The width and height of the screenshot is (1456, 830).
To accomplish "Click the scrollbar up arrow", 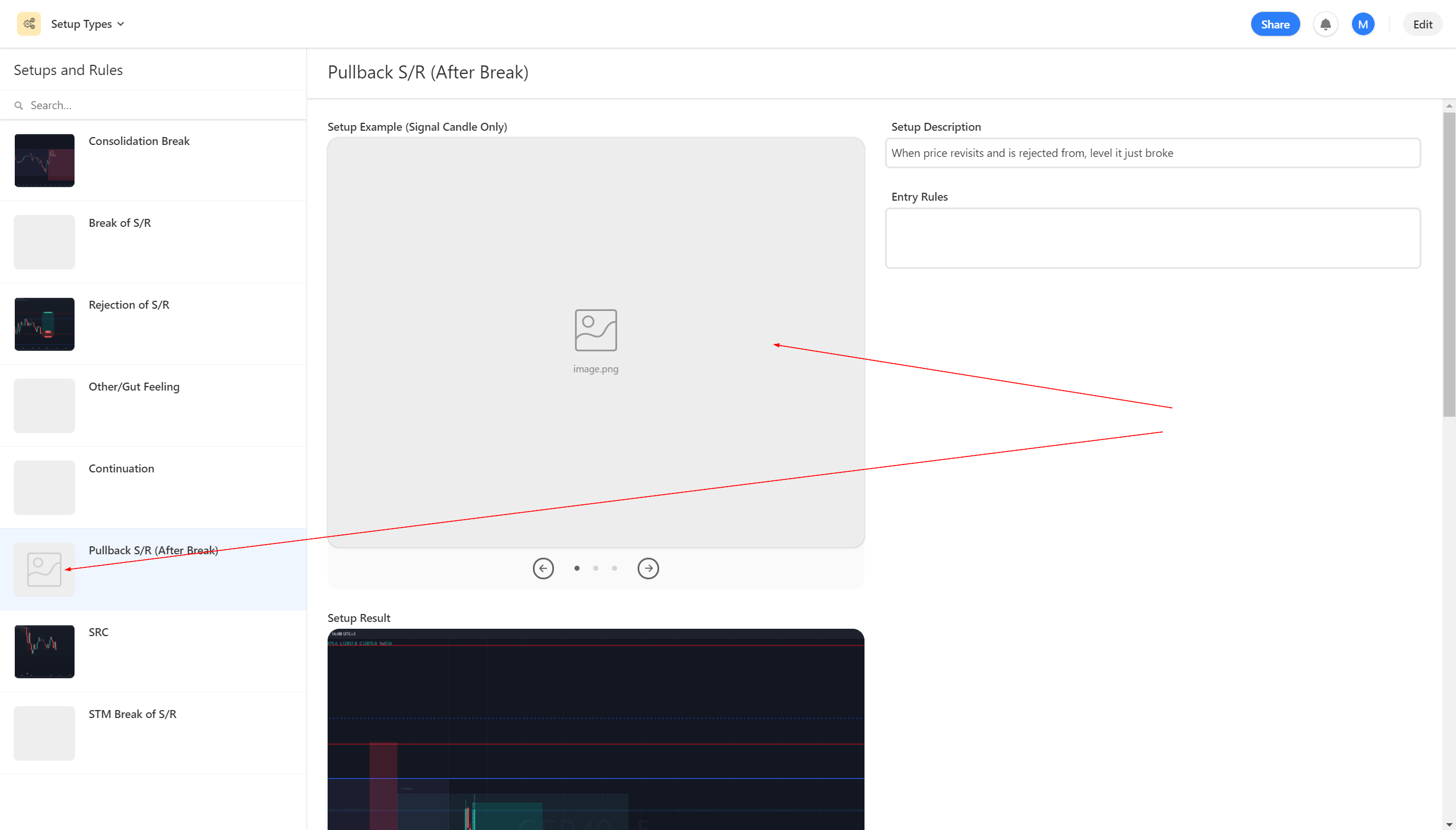I will tap(1449, 106).
